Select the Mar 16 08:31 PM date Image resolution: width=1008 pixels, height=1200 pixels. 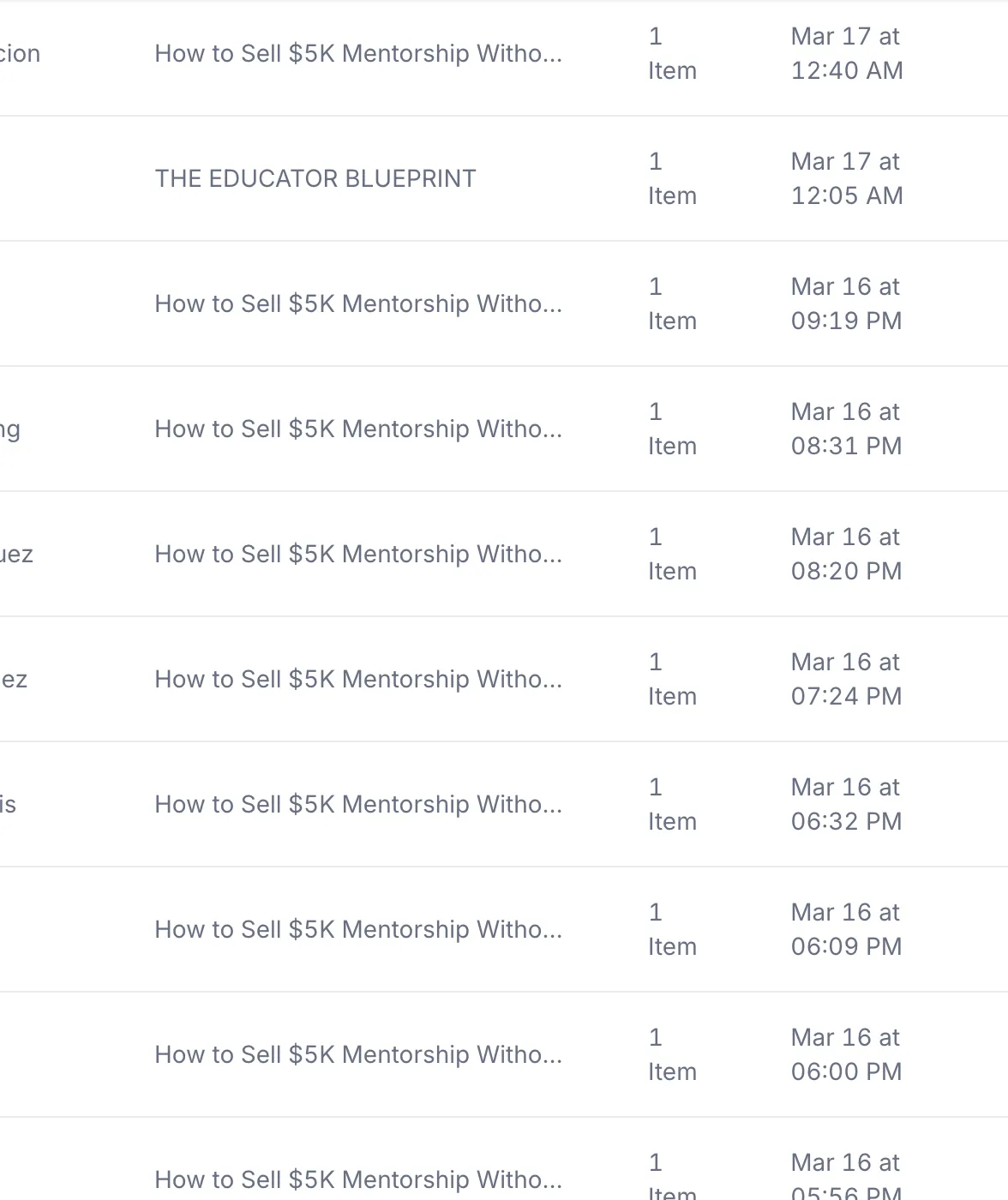click(x=846, y=429)
